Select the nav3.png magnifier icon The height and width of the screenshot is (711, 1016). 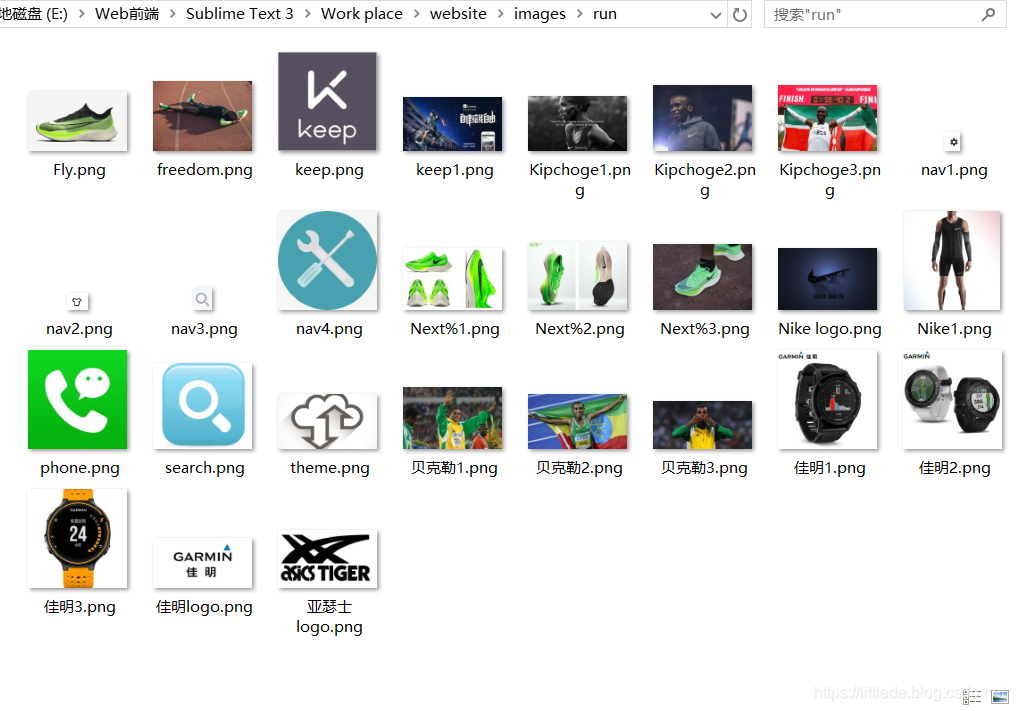tap(202, 299)
